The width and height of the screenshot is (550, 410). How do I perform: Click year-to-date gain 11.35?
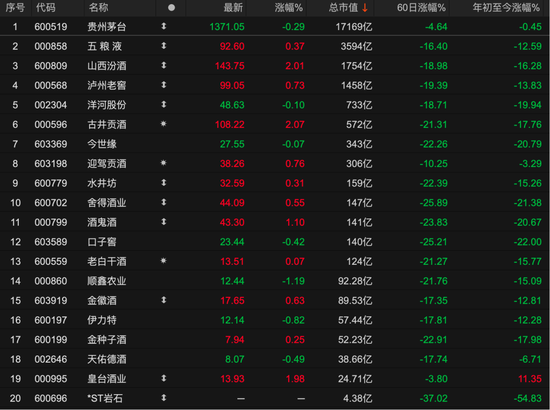tap(530, 379)
